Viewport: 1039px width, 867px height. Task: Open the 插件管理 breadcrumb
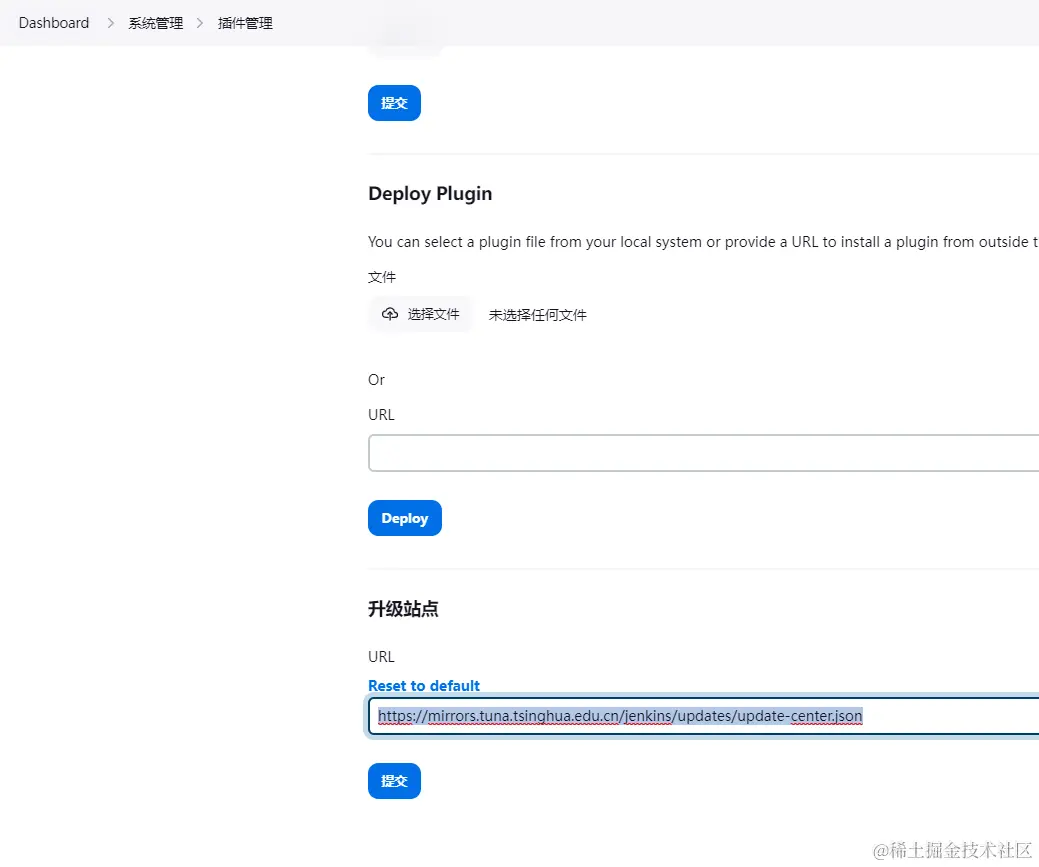(245, 23)
